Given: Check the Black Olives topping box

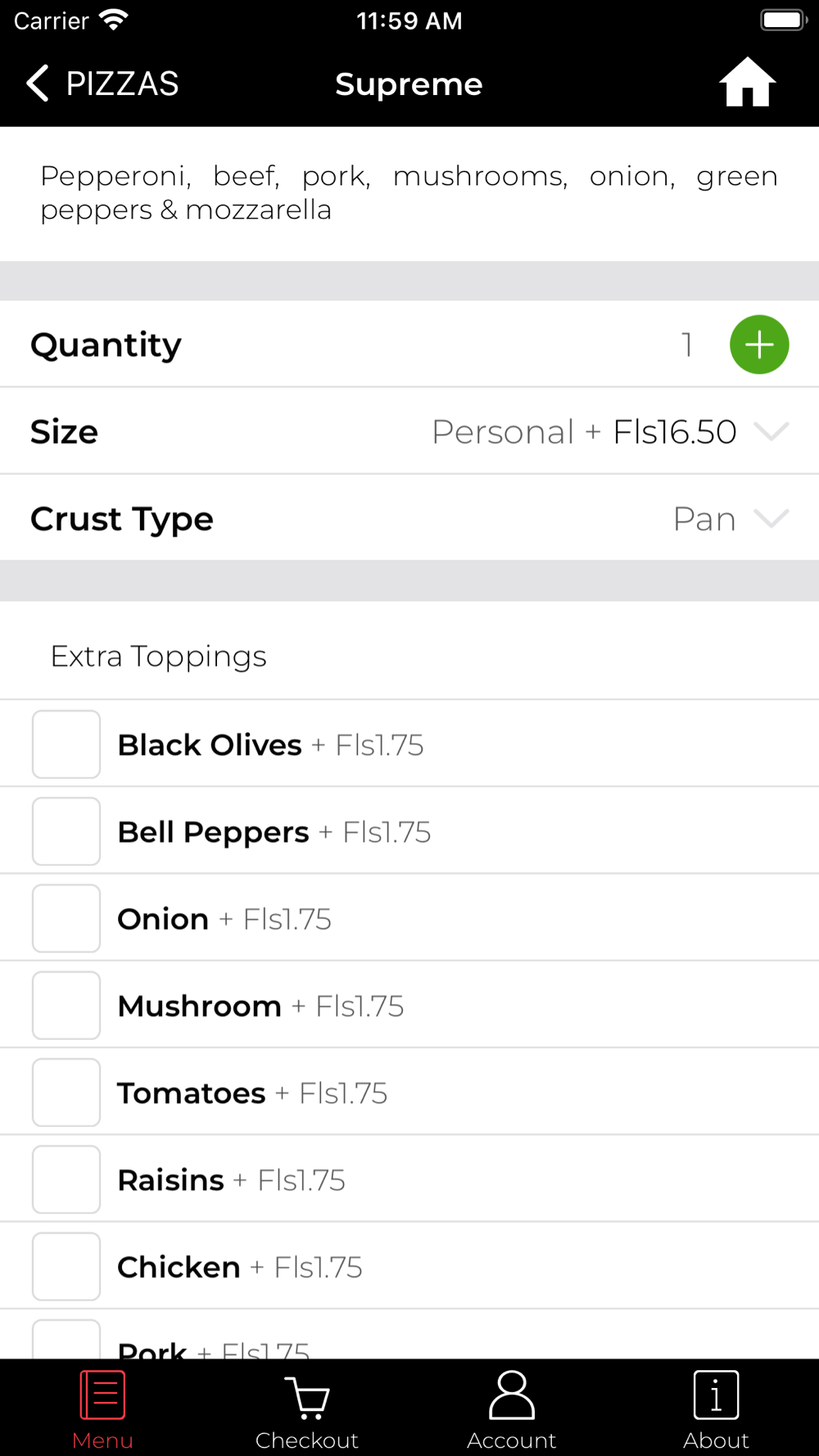Looking at the screenshot, I should tap(66, 744).
